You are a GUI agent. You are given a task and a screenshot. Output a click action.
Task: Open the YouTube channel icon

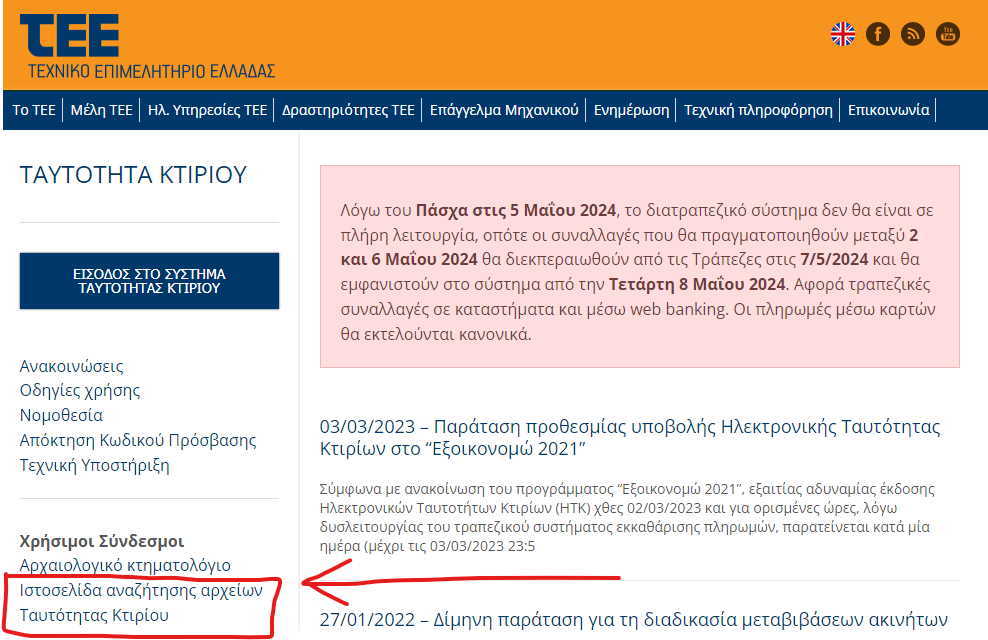(x=947, y=34)
